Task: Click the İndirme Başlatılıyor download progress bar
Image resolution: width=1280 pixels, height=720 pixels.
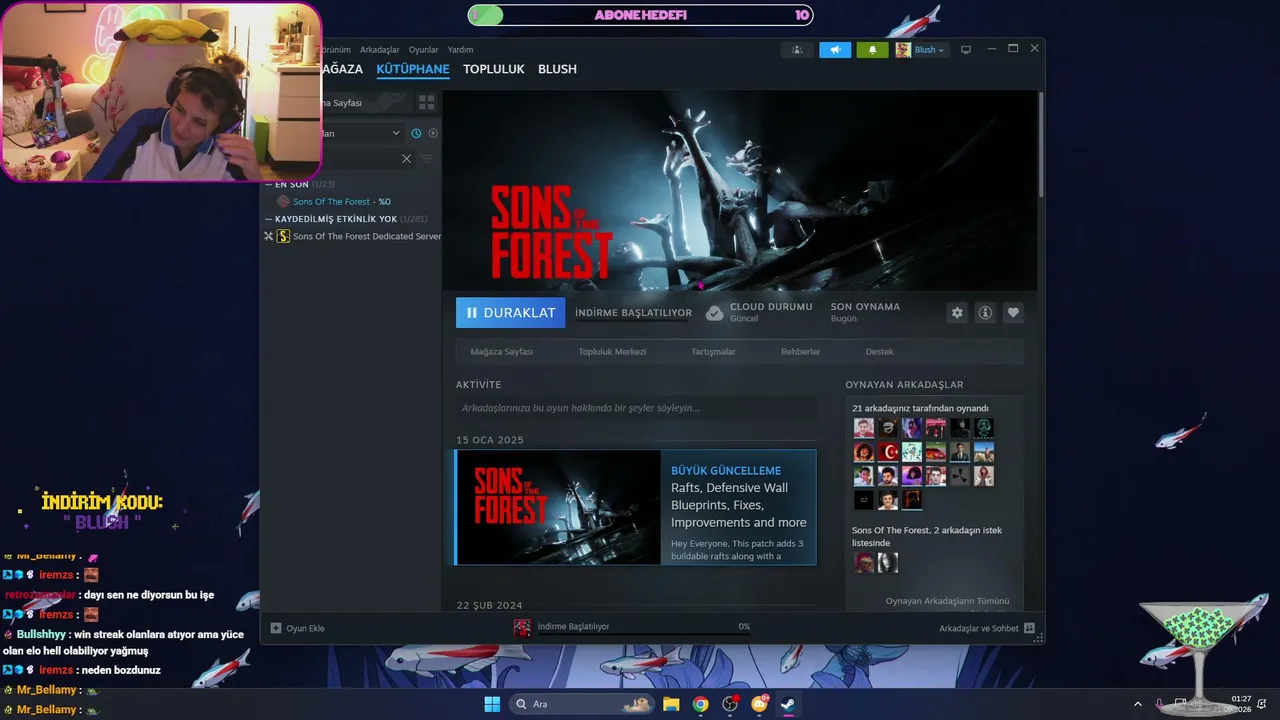Action: coord(643,632)
